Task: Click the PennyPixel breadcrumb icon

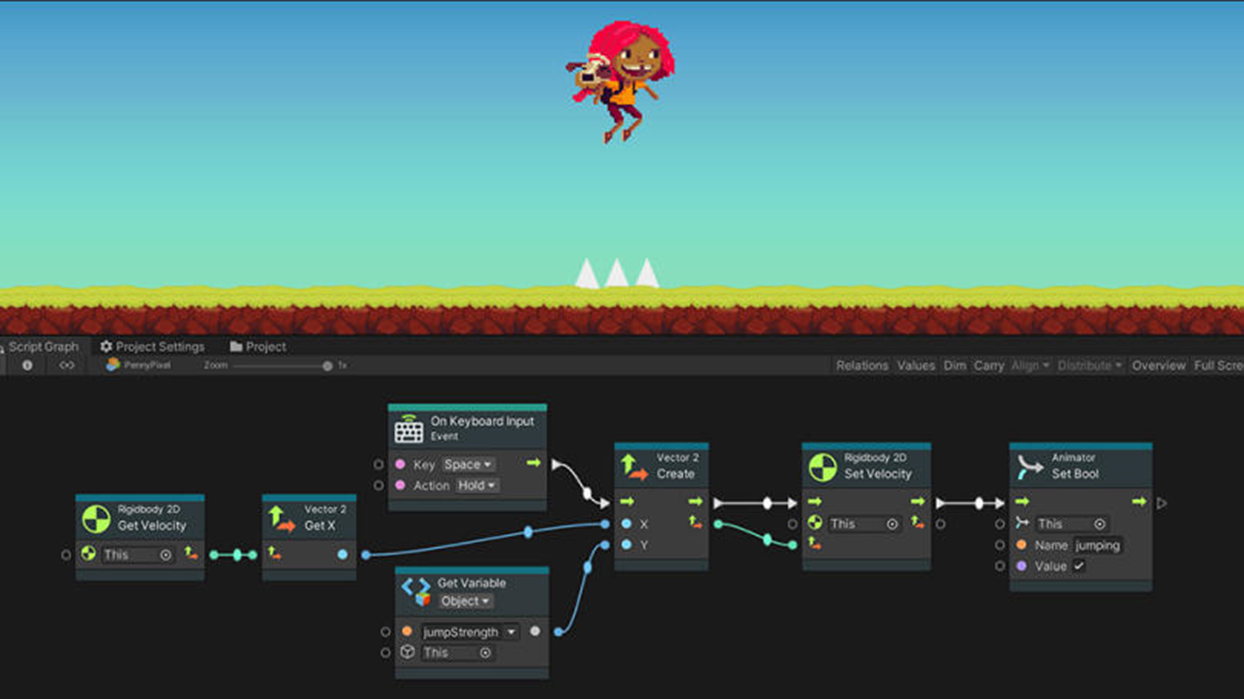Action: click(x=113, y=365)
